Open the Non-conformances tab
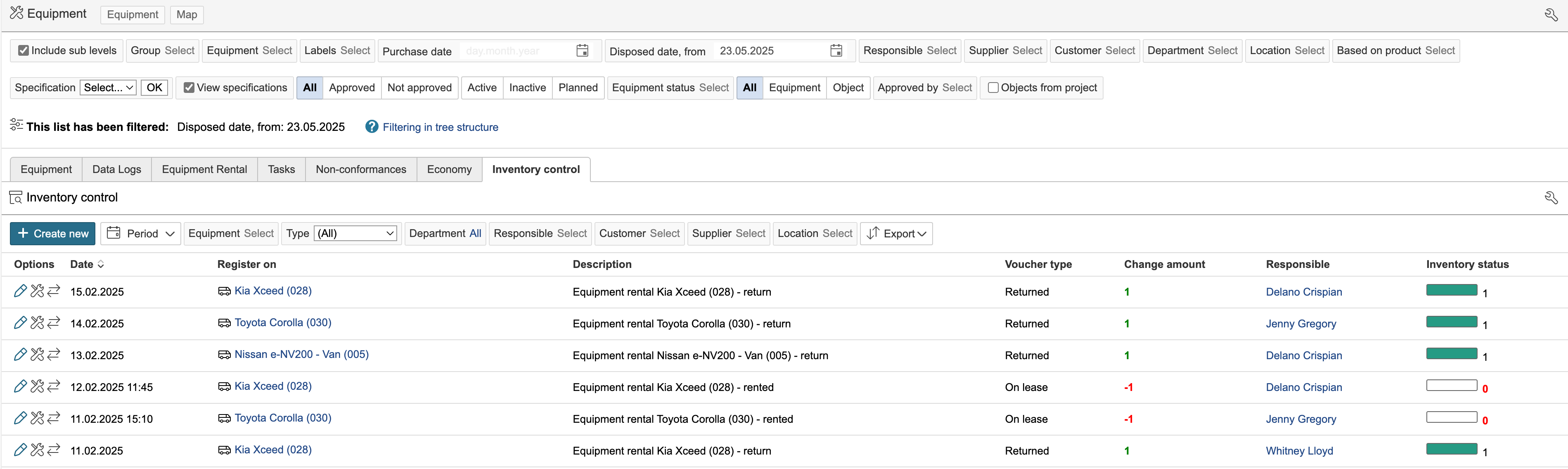 (360, 169)
